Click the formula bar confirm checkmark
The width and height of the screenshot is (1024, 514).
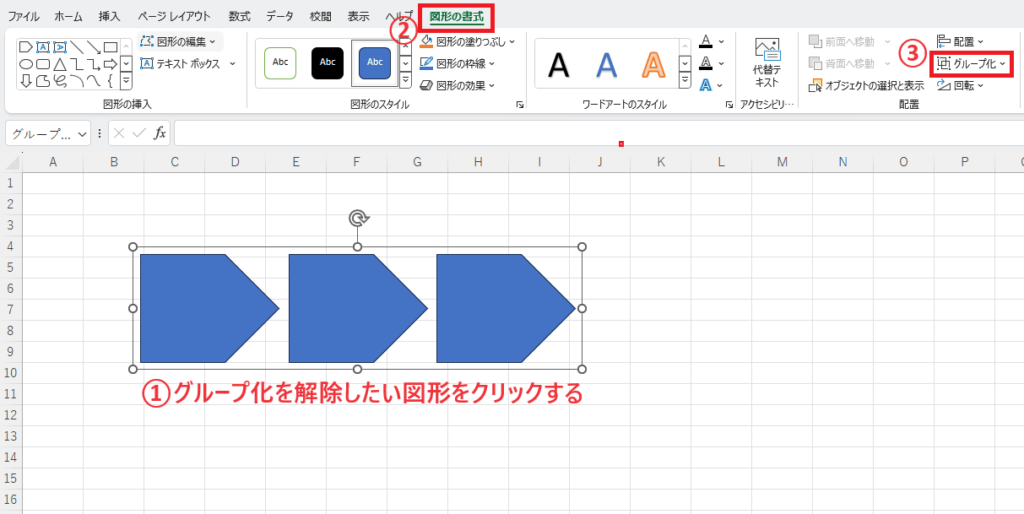click(x=138, y=133)
